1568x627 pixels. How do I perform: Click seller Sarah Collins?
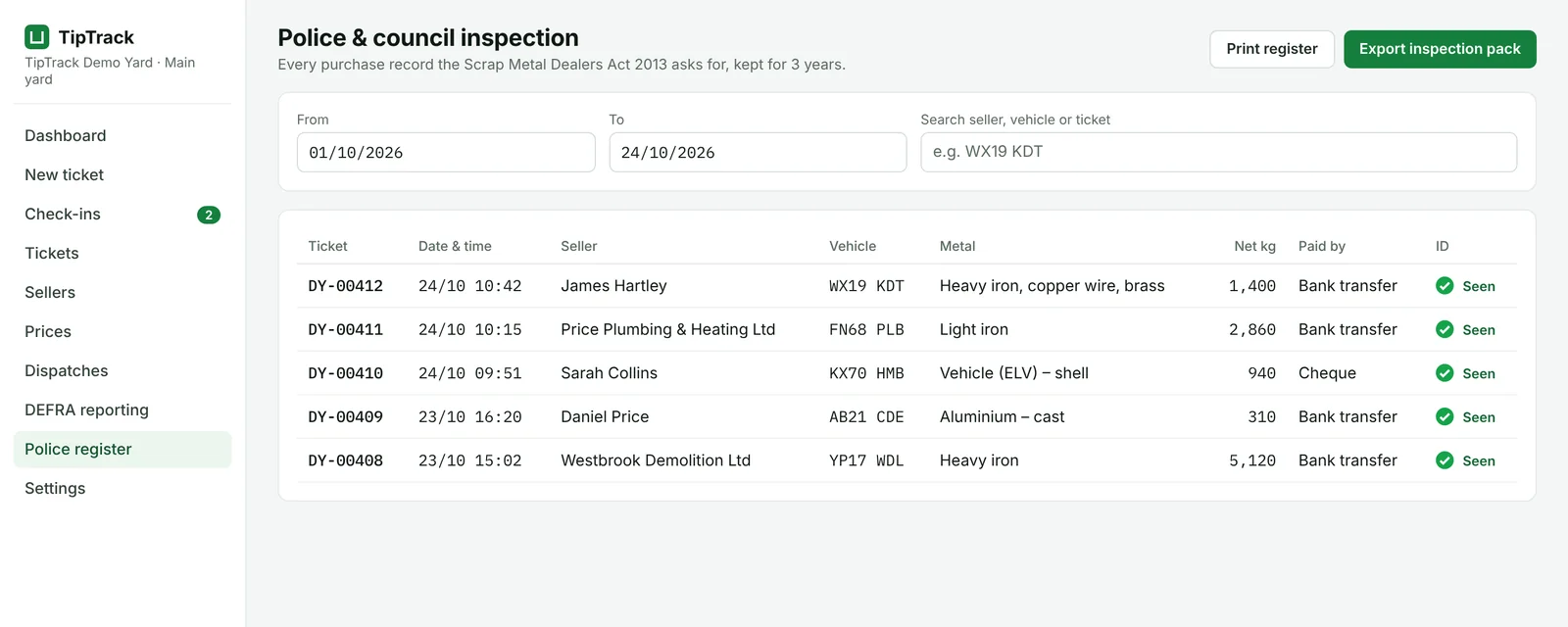(x=610, y=373)
